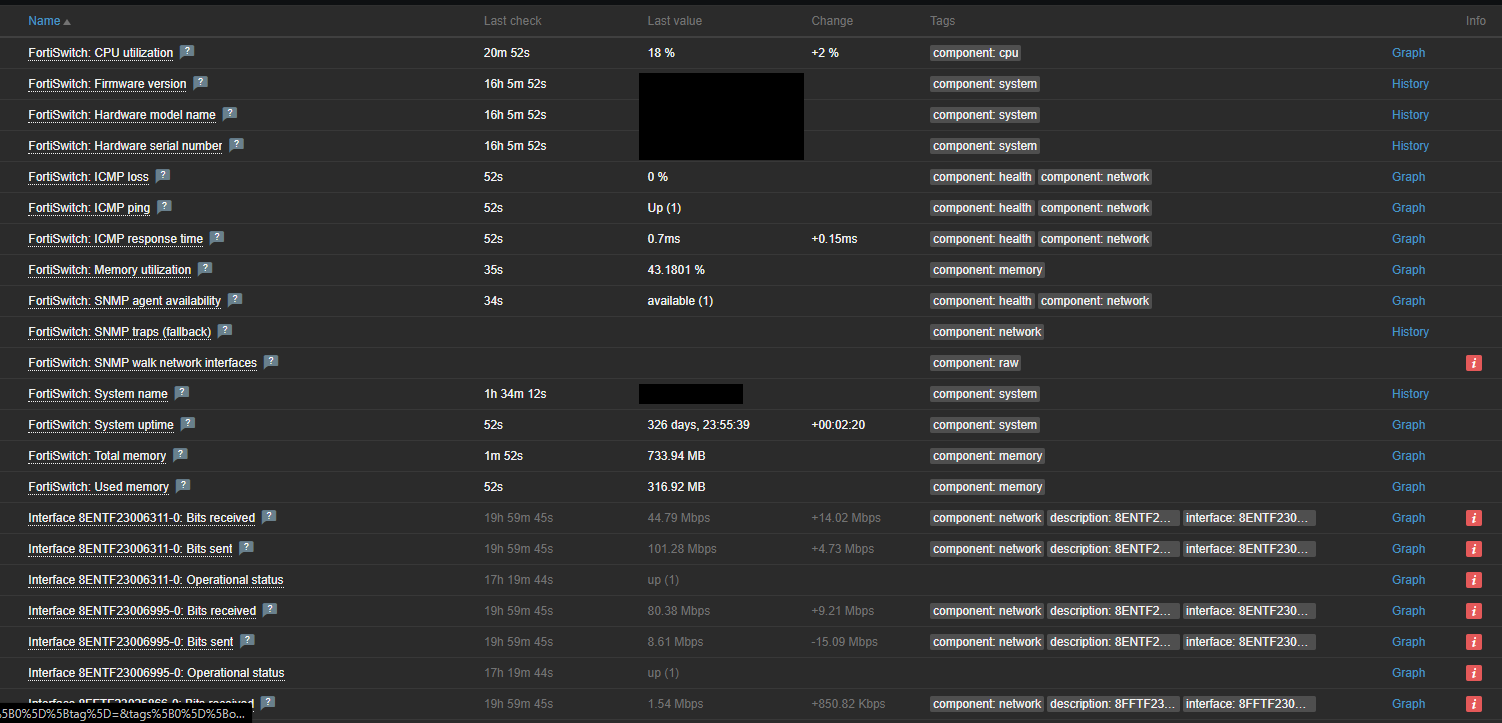
Task: Open help icon for 8ENTF23006995-0 Bits received
Action: [x=269, y=610]
